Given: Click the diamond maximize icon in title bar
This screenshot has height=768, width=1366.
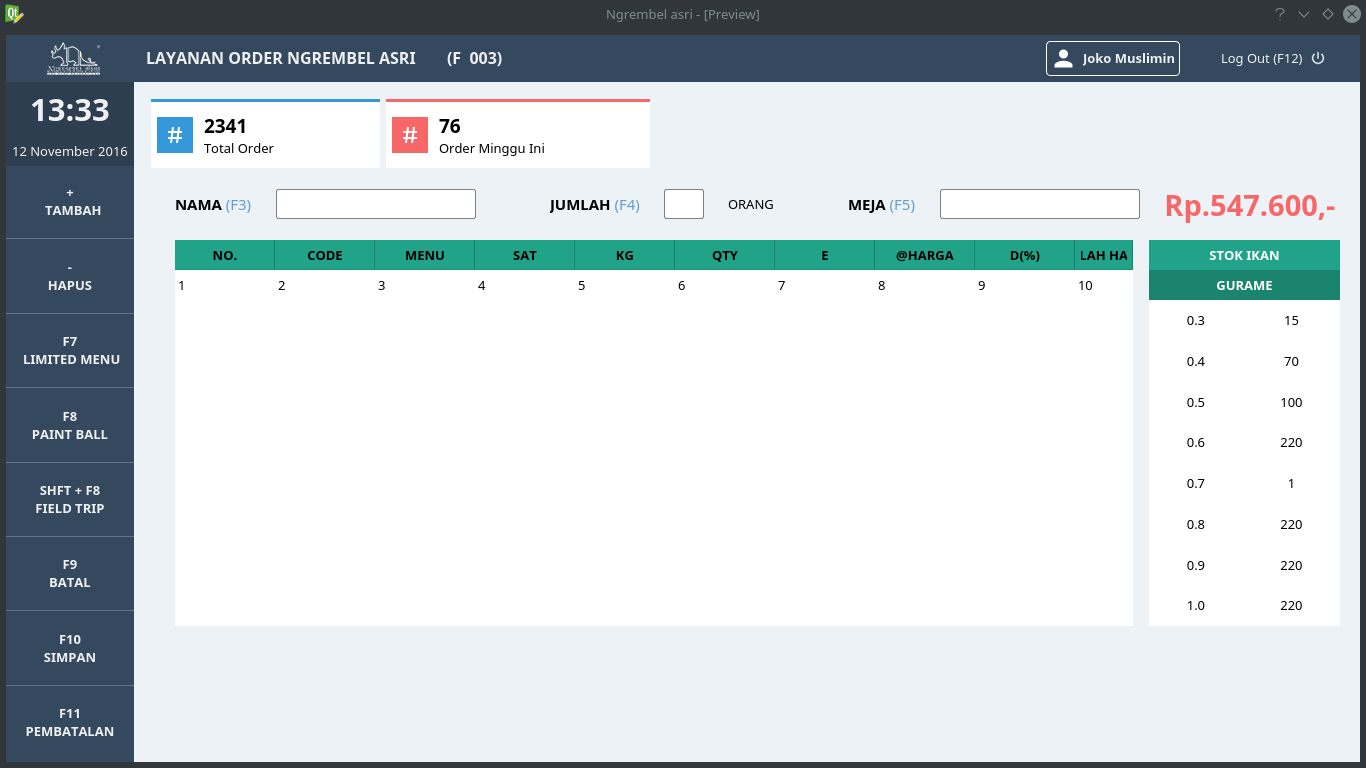Looking at the screenshot, I should point(1327,14).
